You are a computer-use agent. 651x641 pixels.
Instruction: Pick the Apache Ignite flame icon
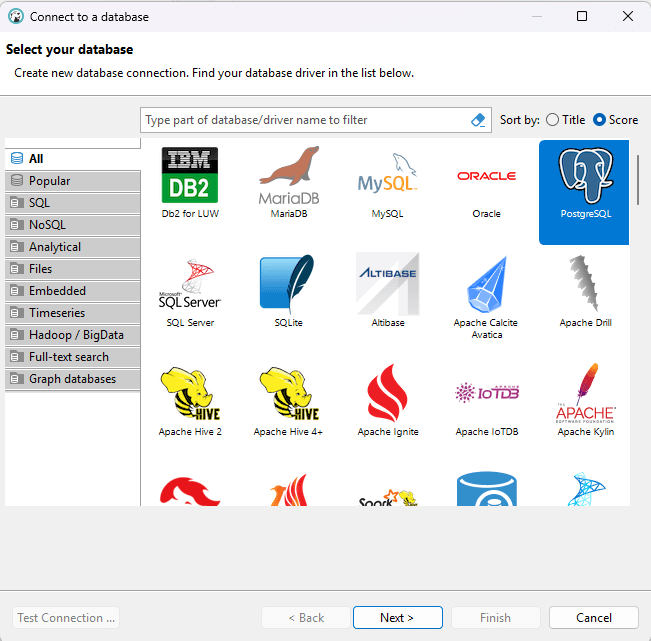coord(387,397)
